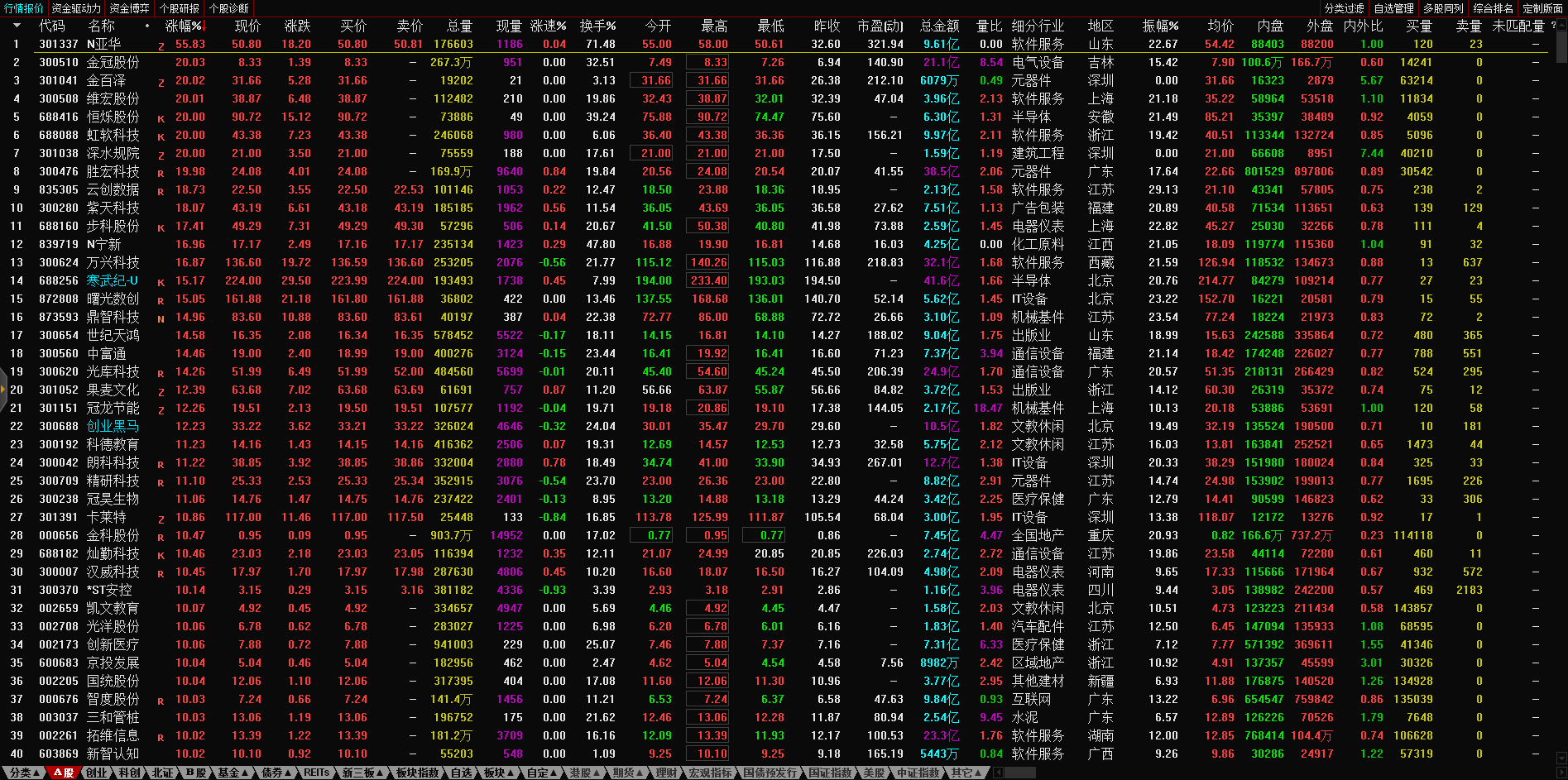Image resolution: width=1568 pixels, height=780 pixels.
Task: Click the K marker beside 恒烁股份
Action: tap(161, 119)
